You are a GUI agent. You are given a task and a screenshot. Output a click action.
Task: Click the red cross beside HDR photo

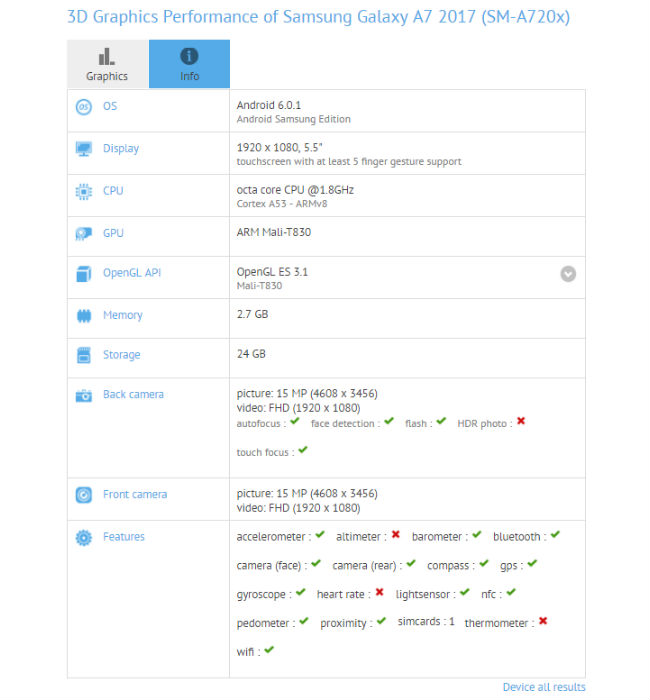[x=521, y=422]
